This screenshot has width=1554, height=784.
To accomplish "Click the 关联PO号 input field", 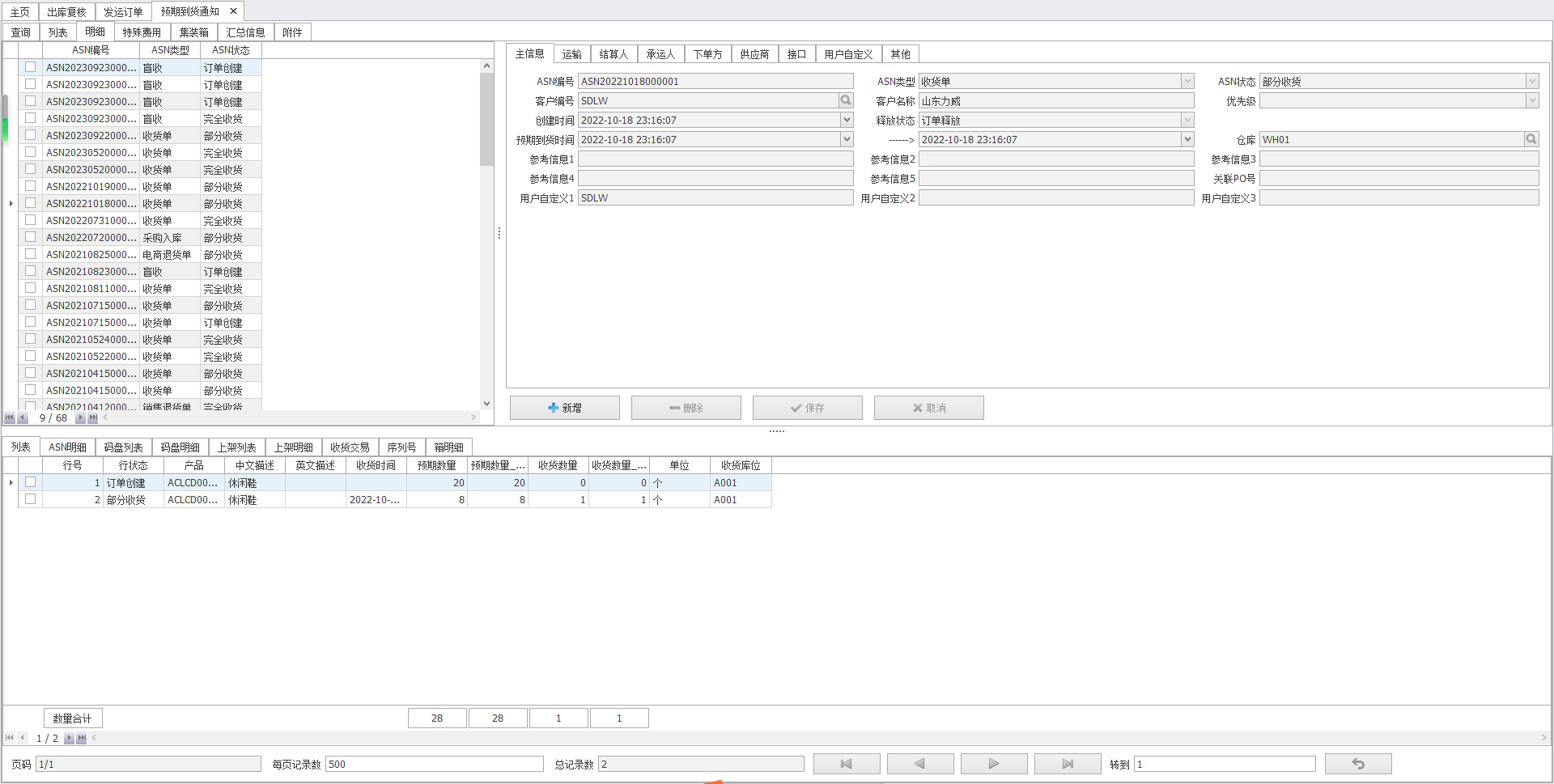I will point(1399,178).
